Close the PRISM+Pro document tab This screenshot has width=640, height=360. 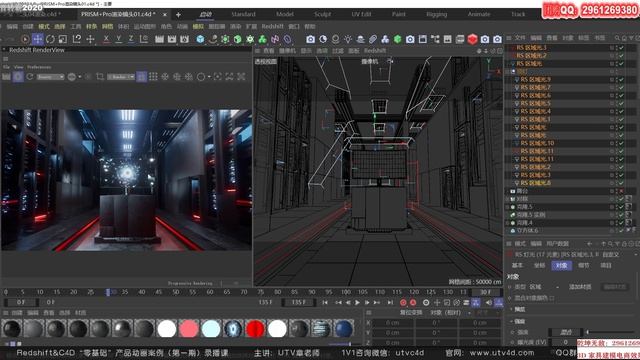click(164, 15)
